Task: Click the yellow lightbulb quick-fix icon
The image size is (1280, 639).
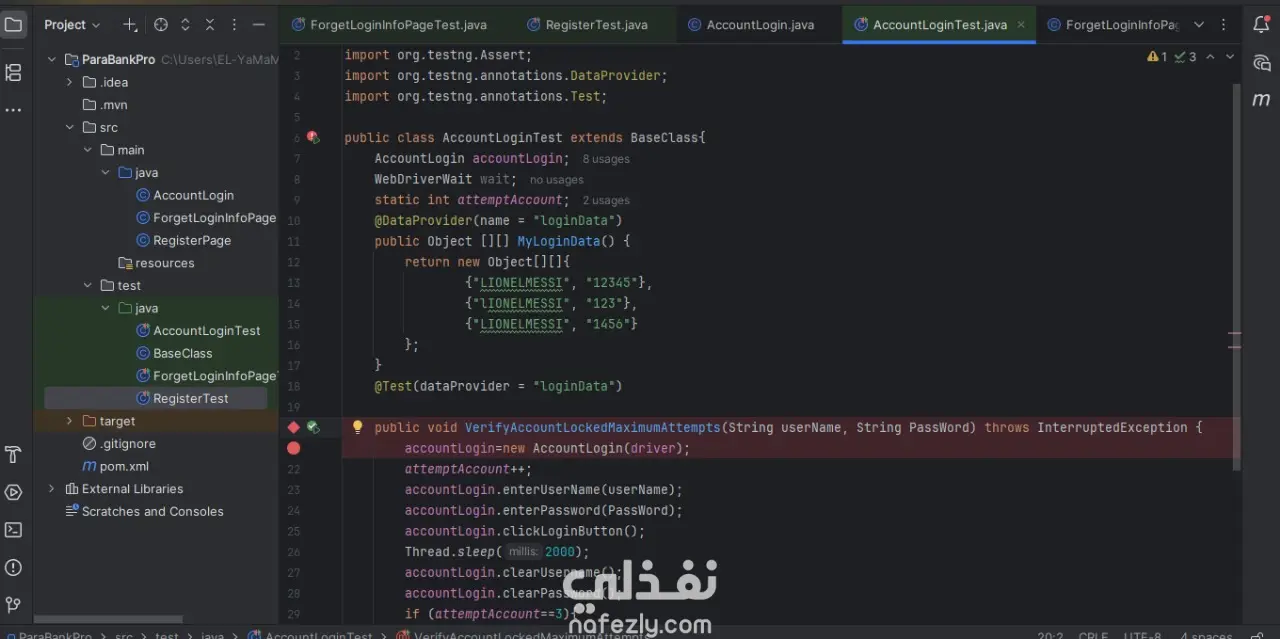Action: [357, 427]
